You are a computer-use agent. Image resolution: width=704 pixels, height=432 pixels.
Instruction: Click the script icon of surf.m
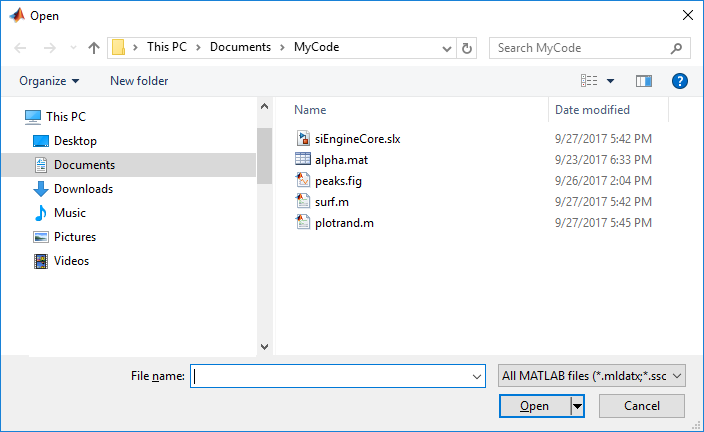pyautogui.click(x=303, y=201)
